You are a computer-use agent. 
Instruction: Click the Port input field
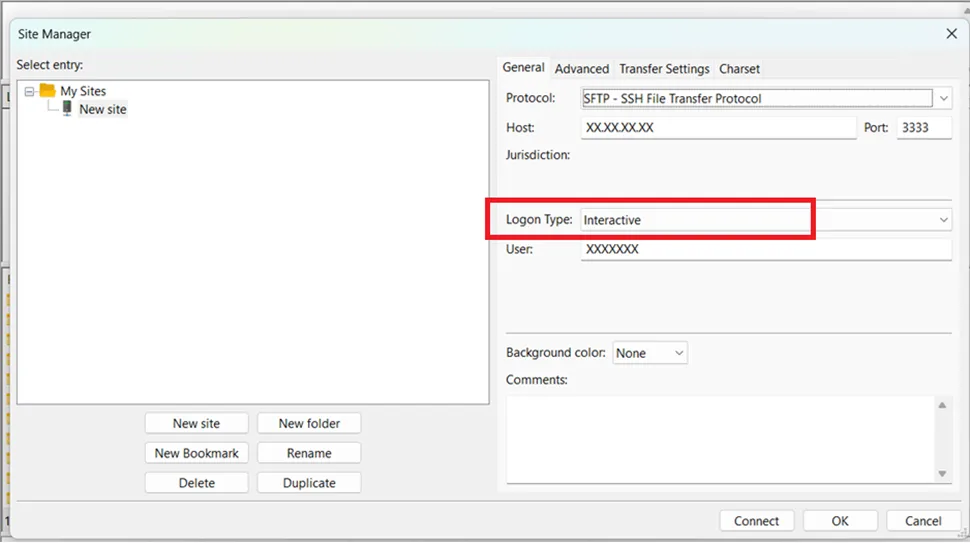(x=924, y=128)
